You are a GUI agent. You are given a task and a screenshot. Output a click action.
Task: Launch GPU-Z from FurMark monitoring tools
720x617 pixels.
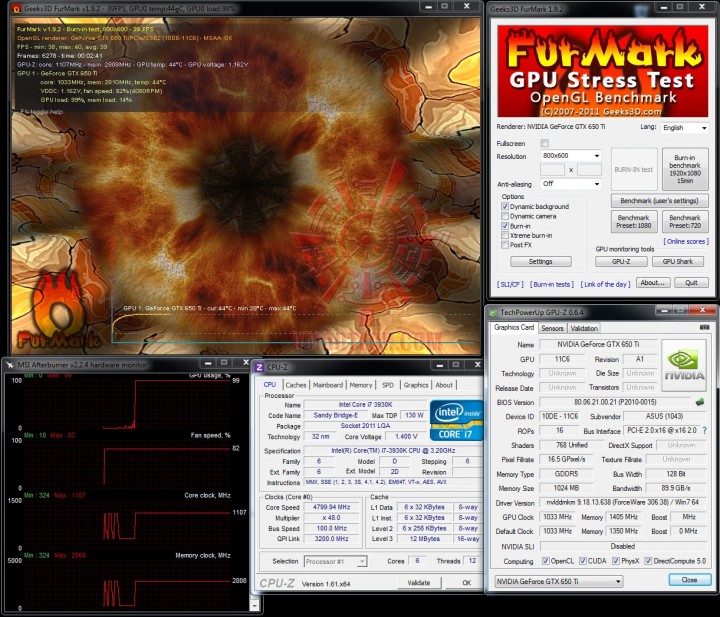[x=621, y=262]
